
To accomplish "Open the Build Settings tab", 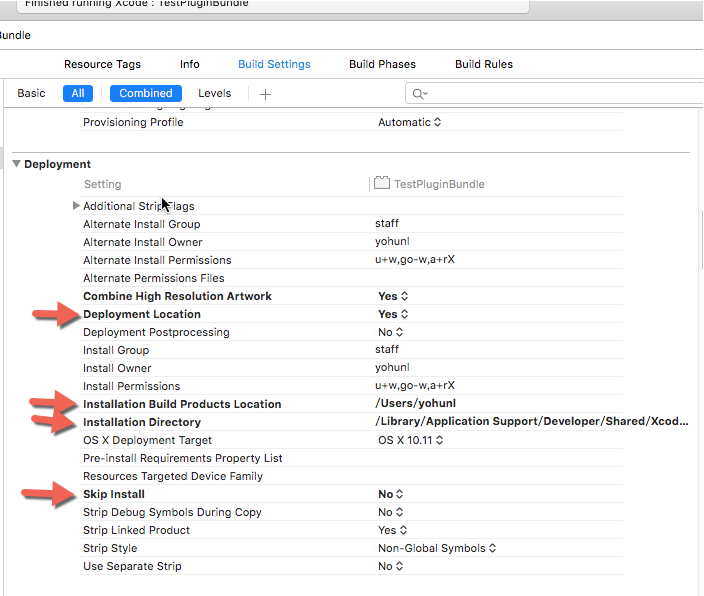I will 274,64.
